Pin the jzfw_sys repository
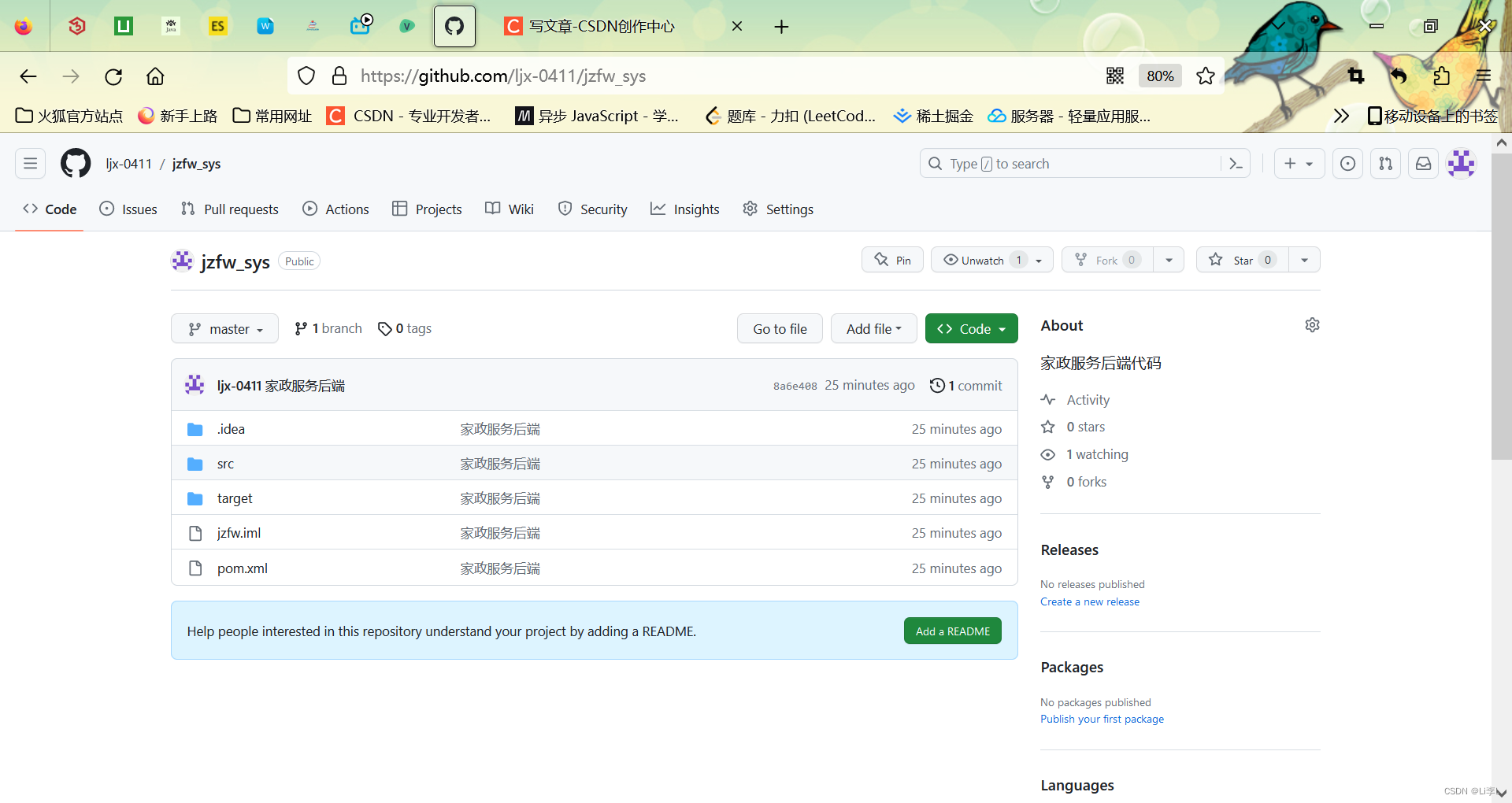The image size is (1512, 803). pyautogui.click(x=891, y=259)
